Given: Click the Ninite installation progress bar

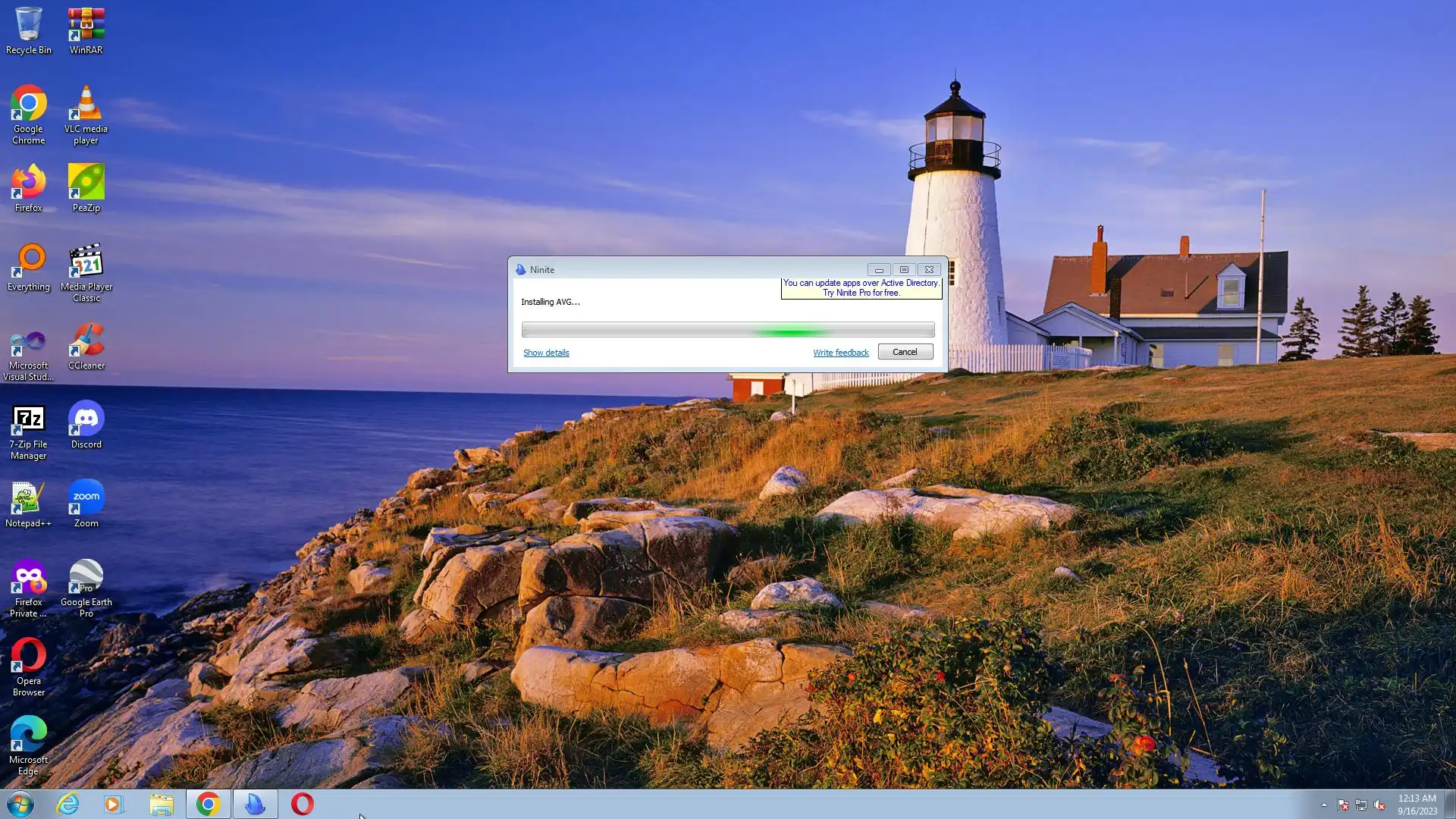Looking at the screenshot, I should 727,330.
